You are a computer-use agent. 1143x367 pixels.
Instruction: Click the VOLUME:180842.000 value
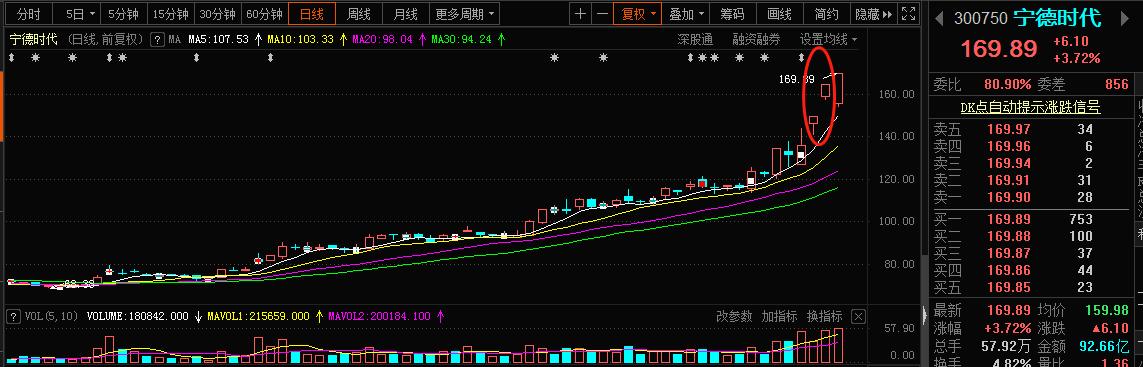click(137, 317)
